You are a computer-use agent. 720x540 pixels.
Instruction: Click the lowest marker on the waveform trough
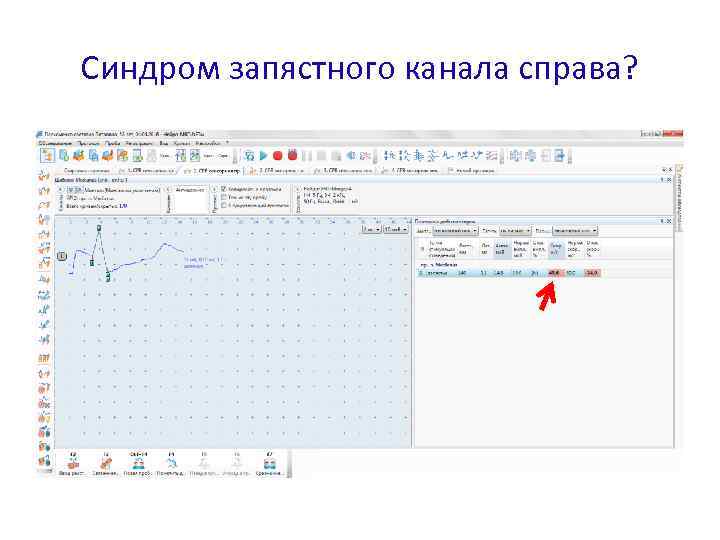pos(108,276)
